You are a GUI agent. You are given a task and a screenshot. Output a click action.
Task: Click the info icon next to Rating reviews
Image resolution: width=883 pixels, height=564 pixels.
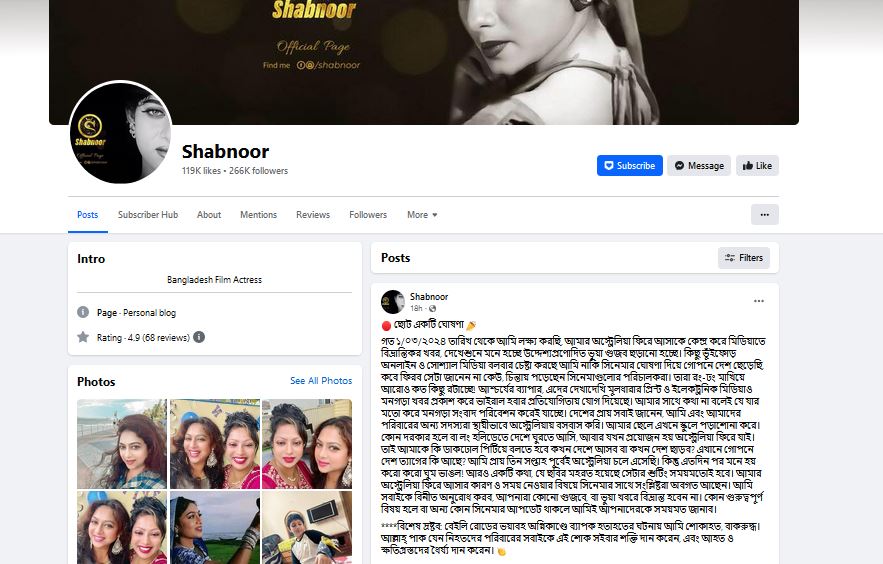(199, 337)
